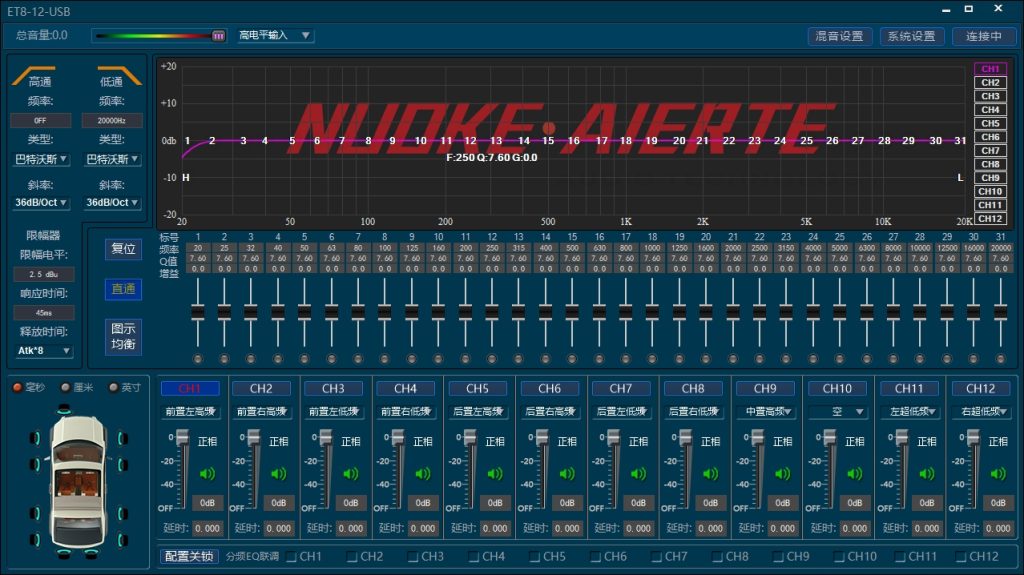Click the high-pass filter curve icon
Image resolution: width=1024 pixels, height=575 pixels.
(33, 74)
